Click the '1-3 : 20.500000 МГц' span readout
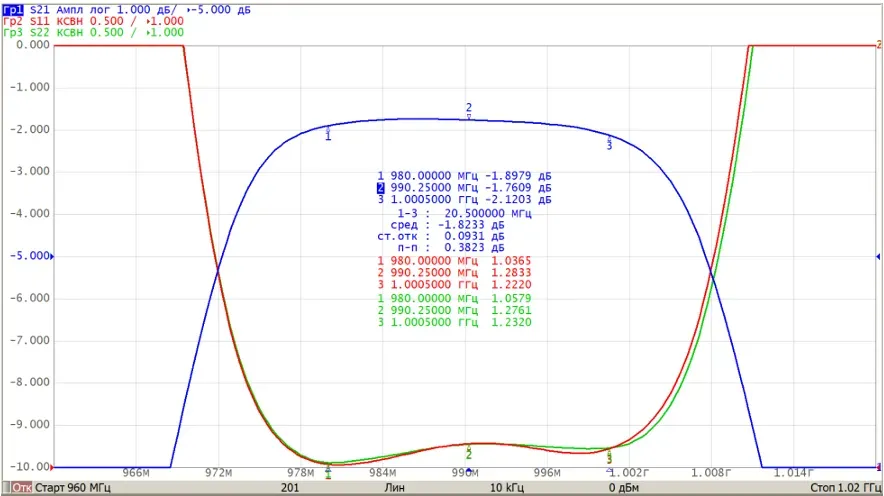The height and width of the screenshot is (496, 884). click(464, 214)
